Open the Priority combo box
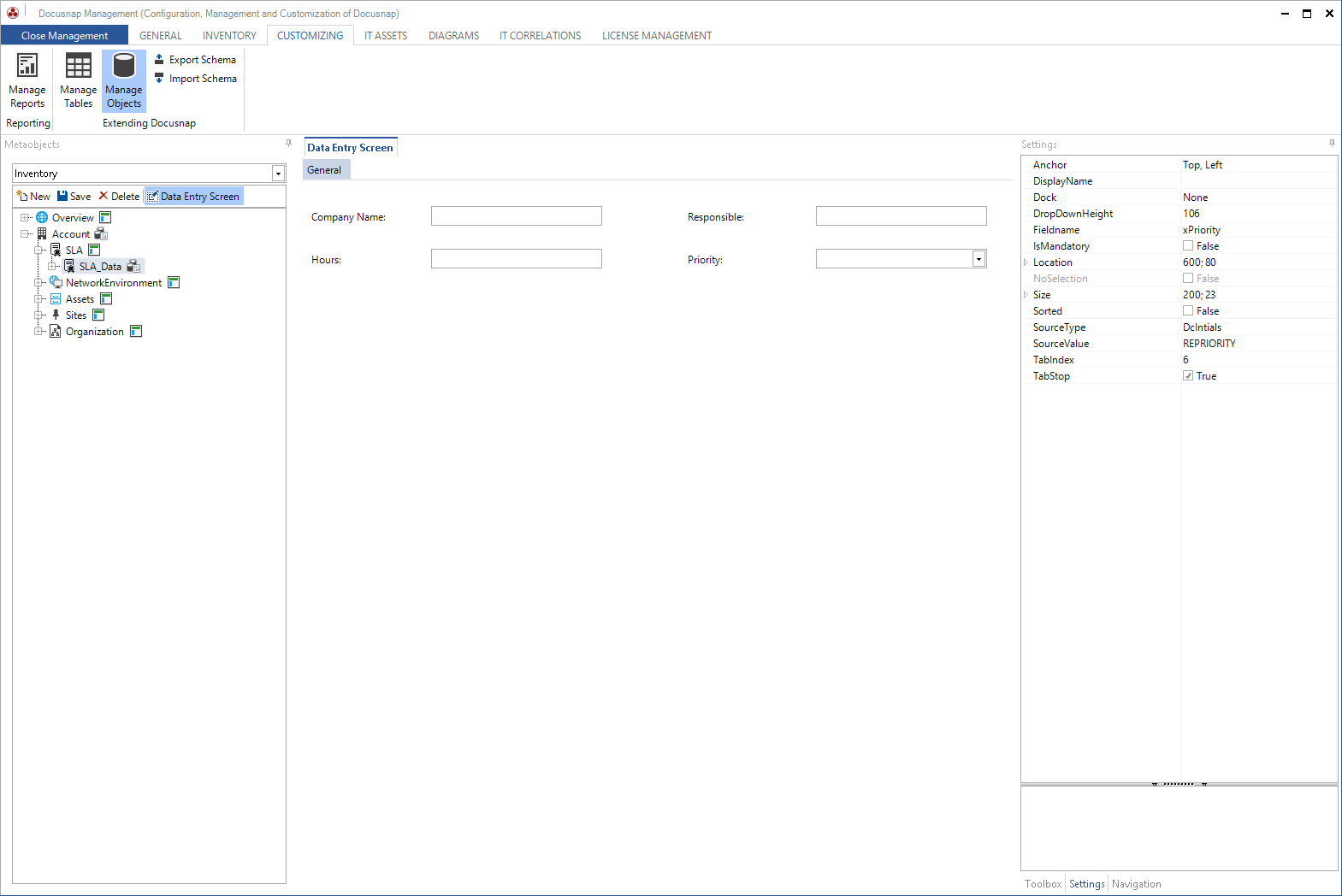 tap(978, 259)
